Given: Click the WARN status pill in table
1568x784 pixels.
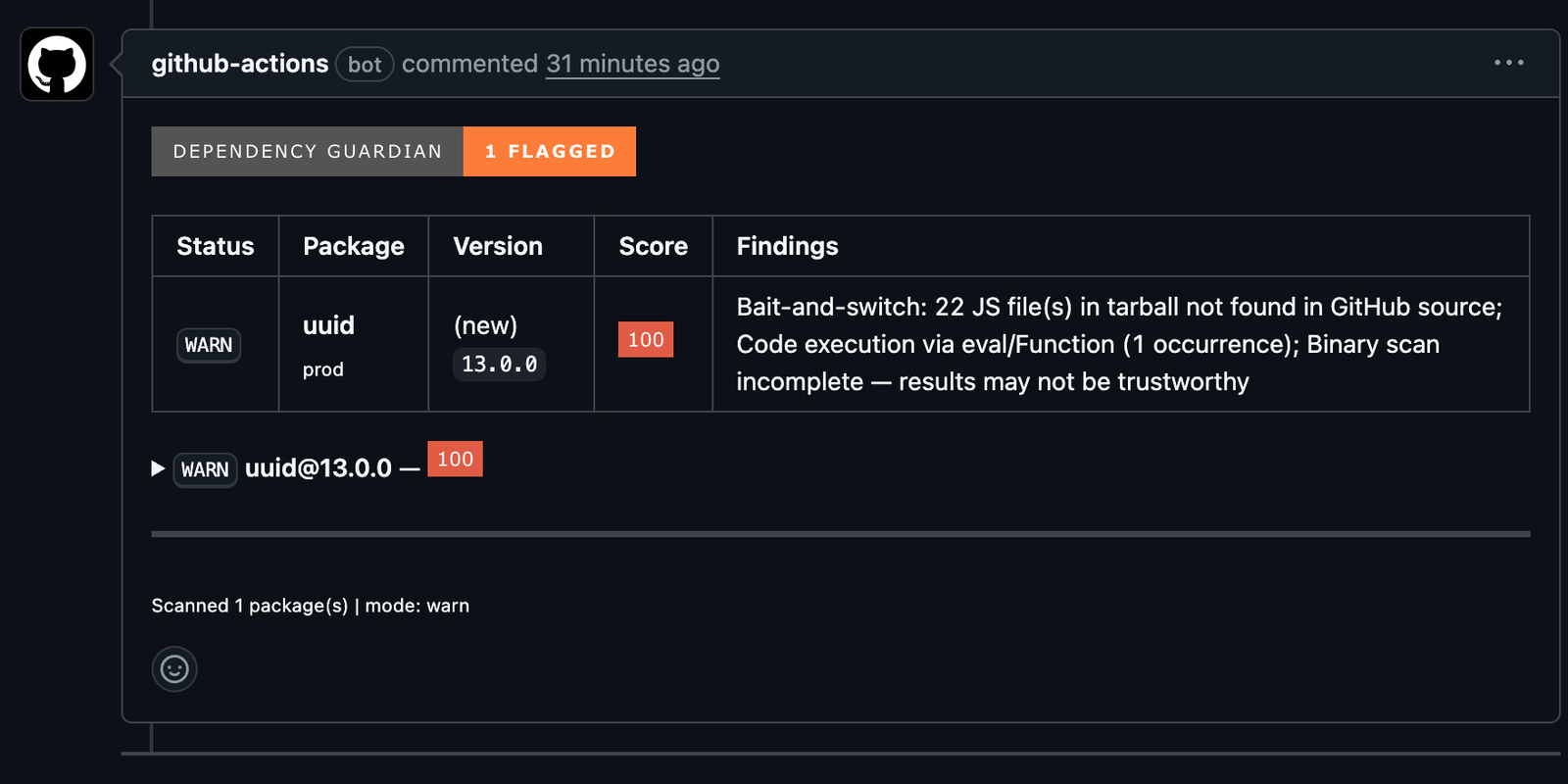Looking at the screenshot, I should (x=208, y=345).
